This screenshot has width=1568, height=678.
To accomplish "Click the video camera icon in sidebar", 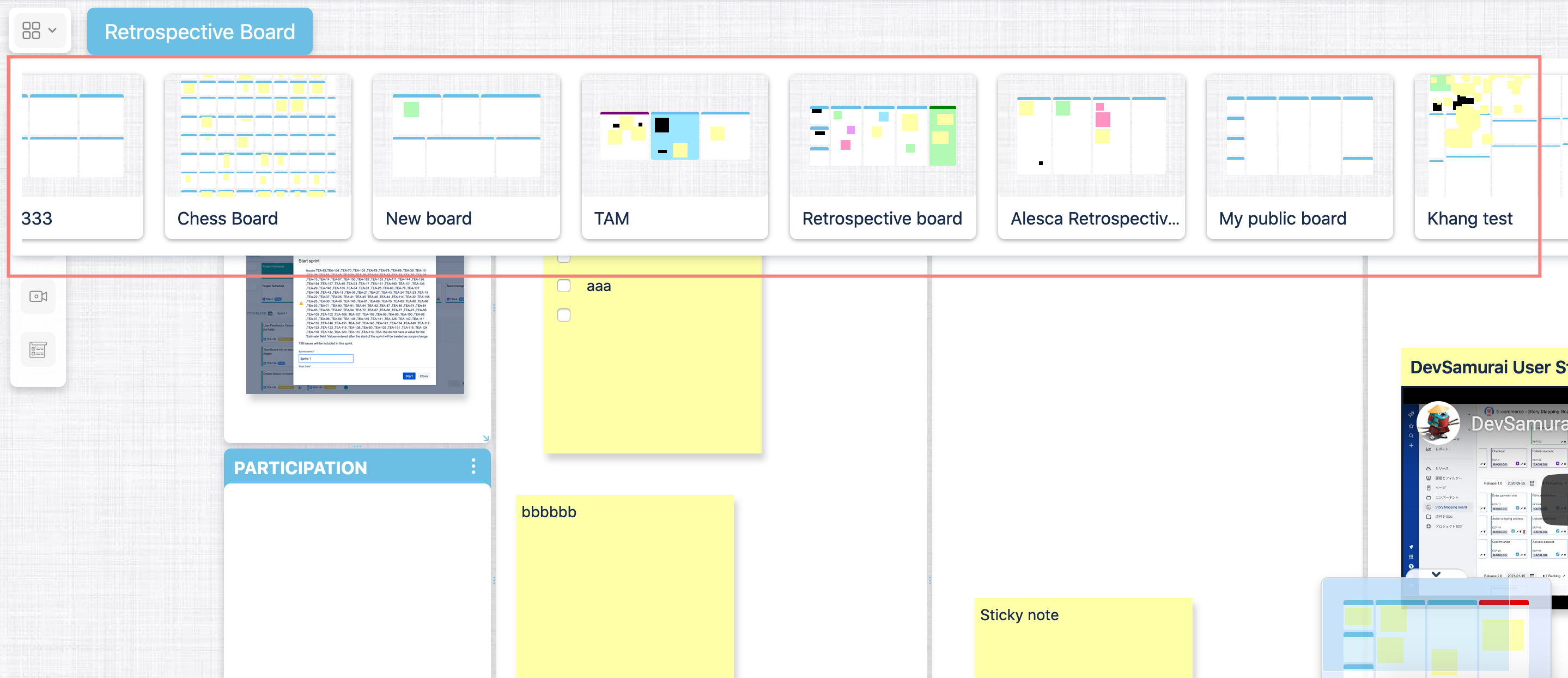I will coord(38,296).
